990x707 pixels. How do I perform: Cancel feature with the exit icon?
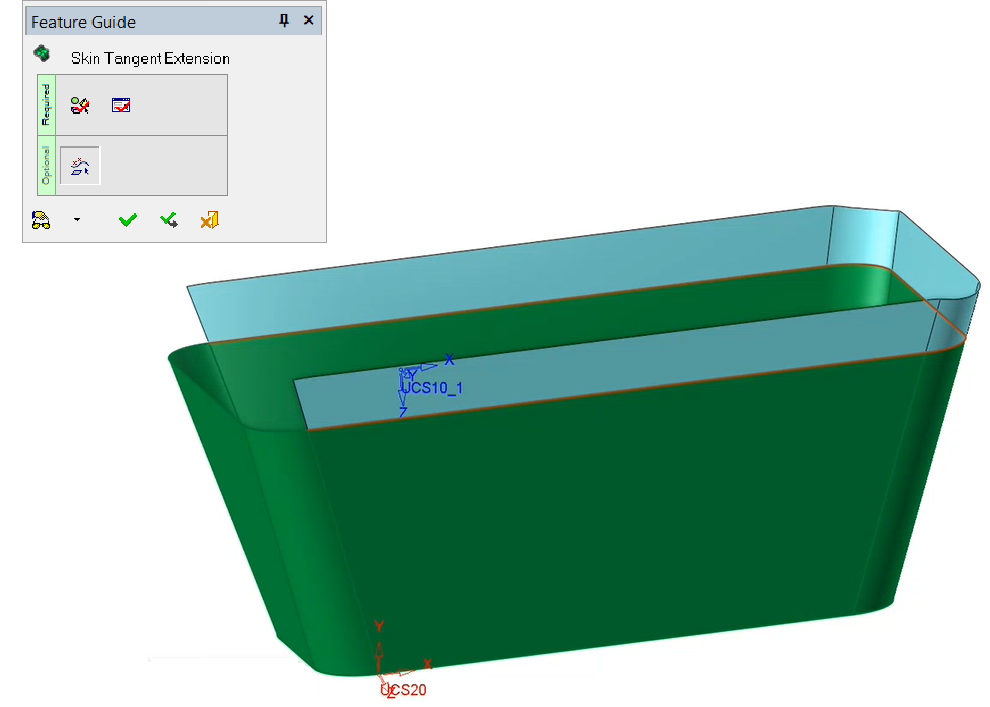click(x=210, y=220)
